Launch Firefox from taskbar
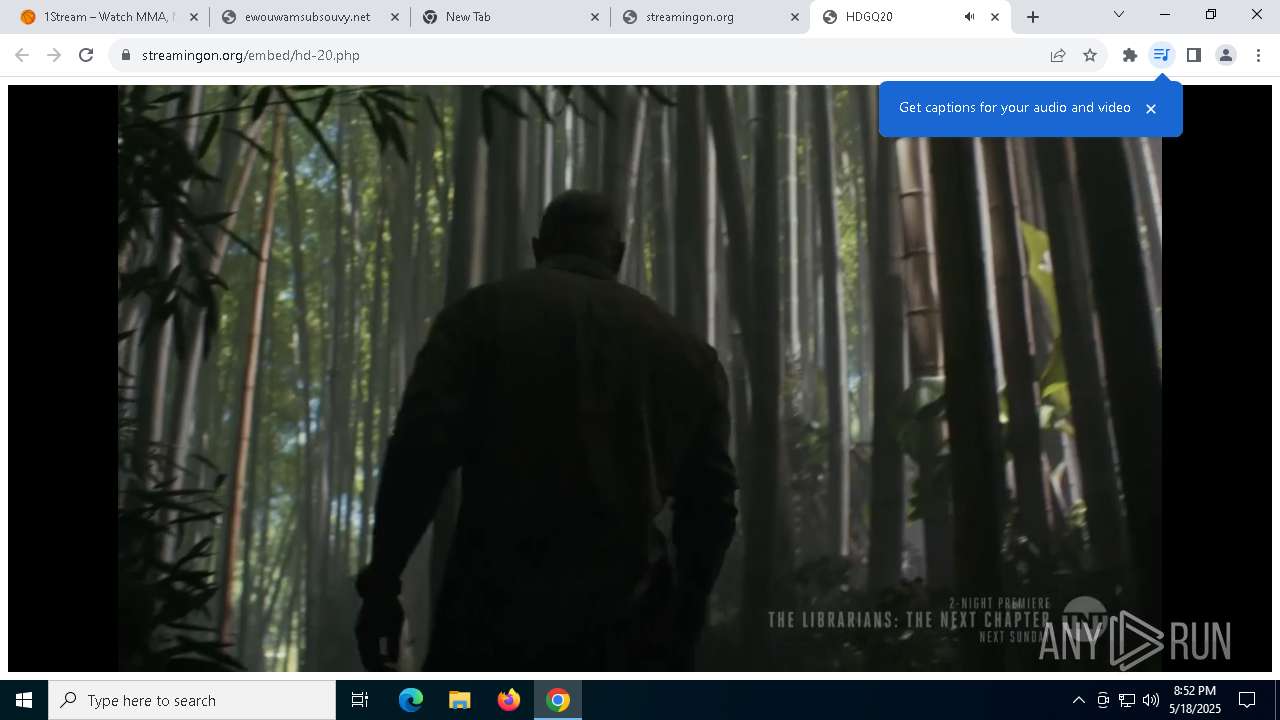Viewport: 1280px width, 720px height. click(509, 700)
